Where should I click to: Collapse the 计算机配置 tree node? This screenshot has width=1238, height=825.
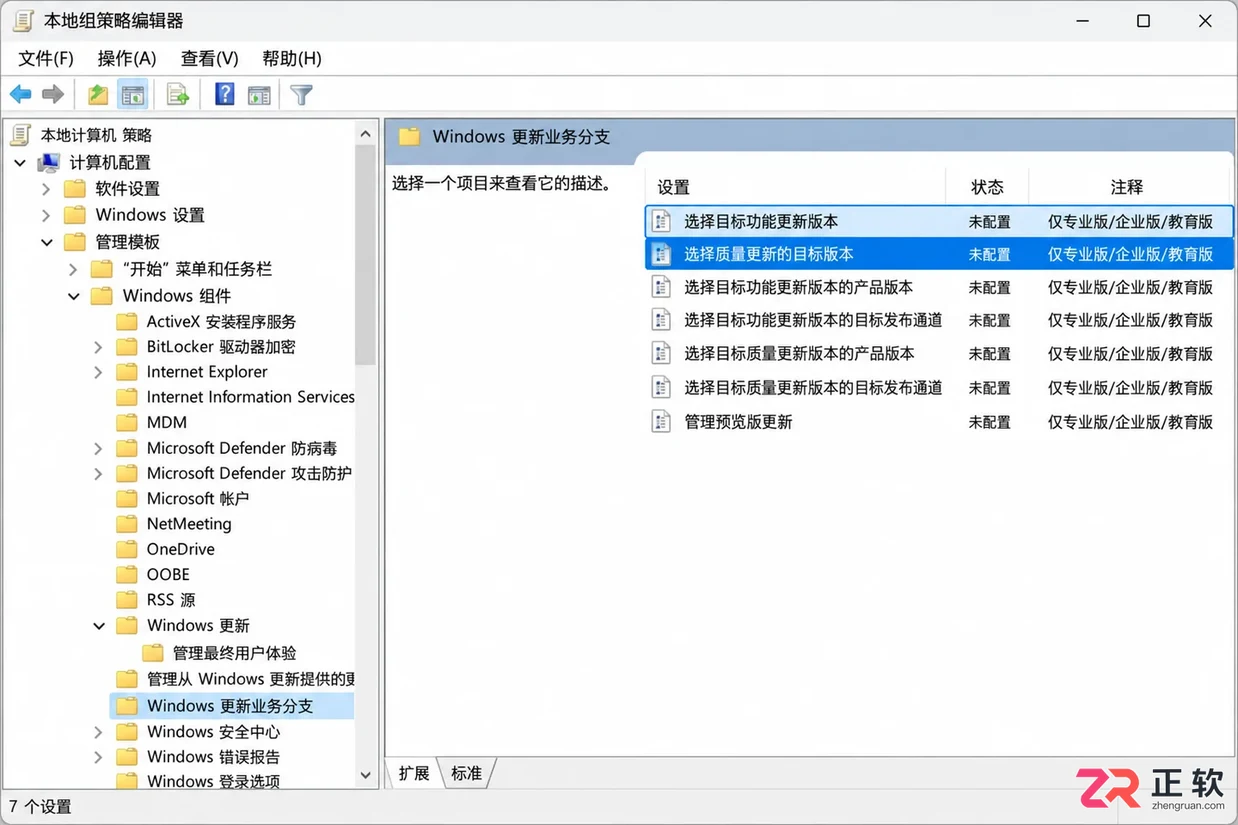[20, 162]
